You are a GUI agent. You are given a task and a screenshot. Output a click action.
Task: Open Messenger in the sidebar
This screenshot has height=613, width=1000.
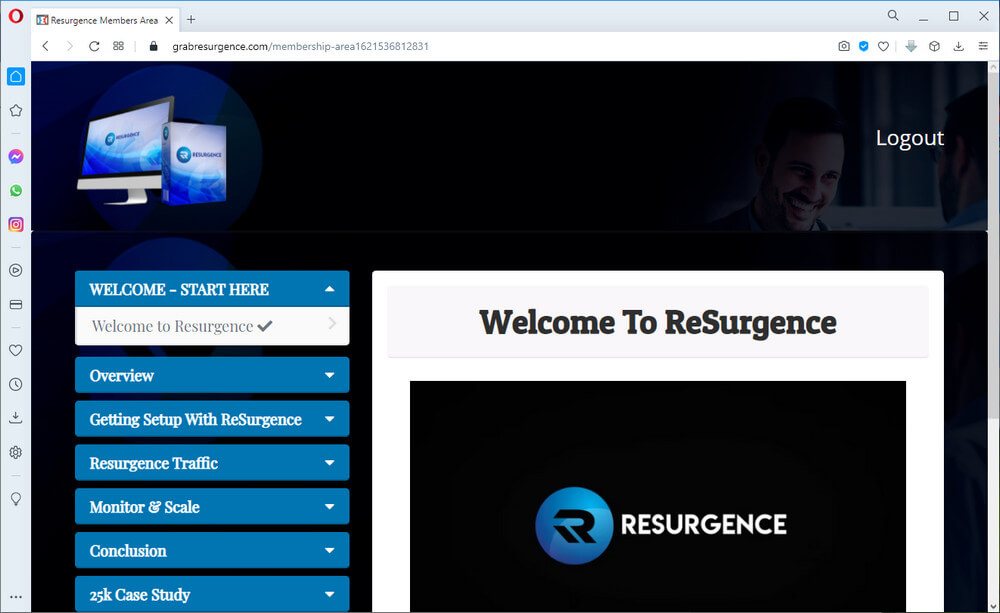(16, 156)
